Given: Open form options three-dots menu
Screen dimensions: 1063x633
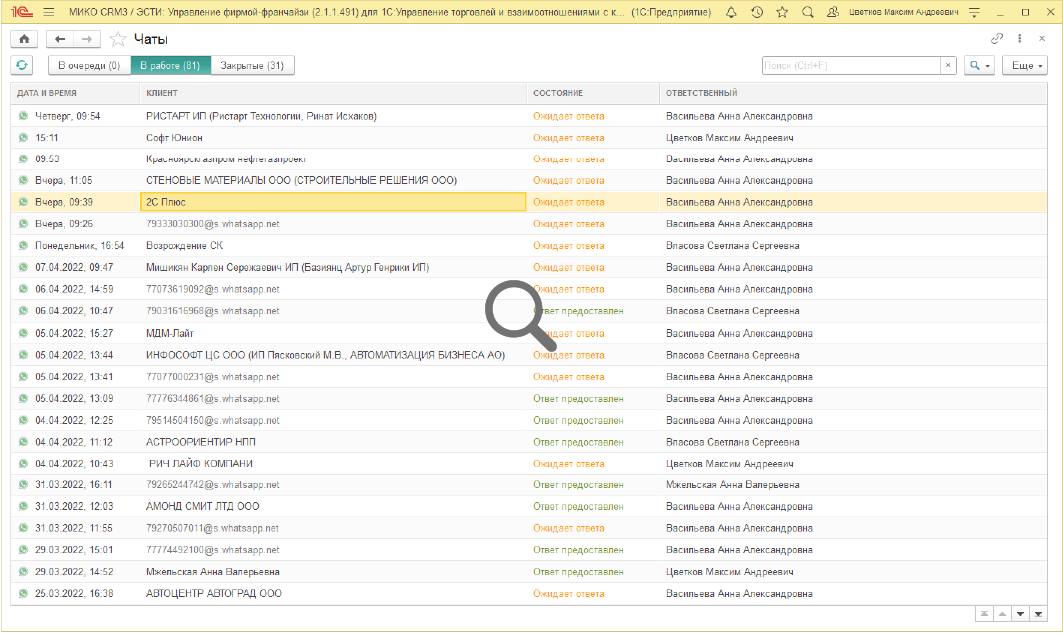Looking at the screenshot, I should 1019,39.
